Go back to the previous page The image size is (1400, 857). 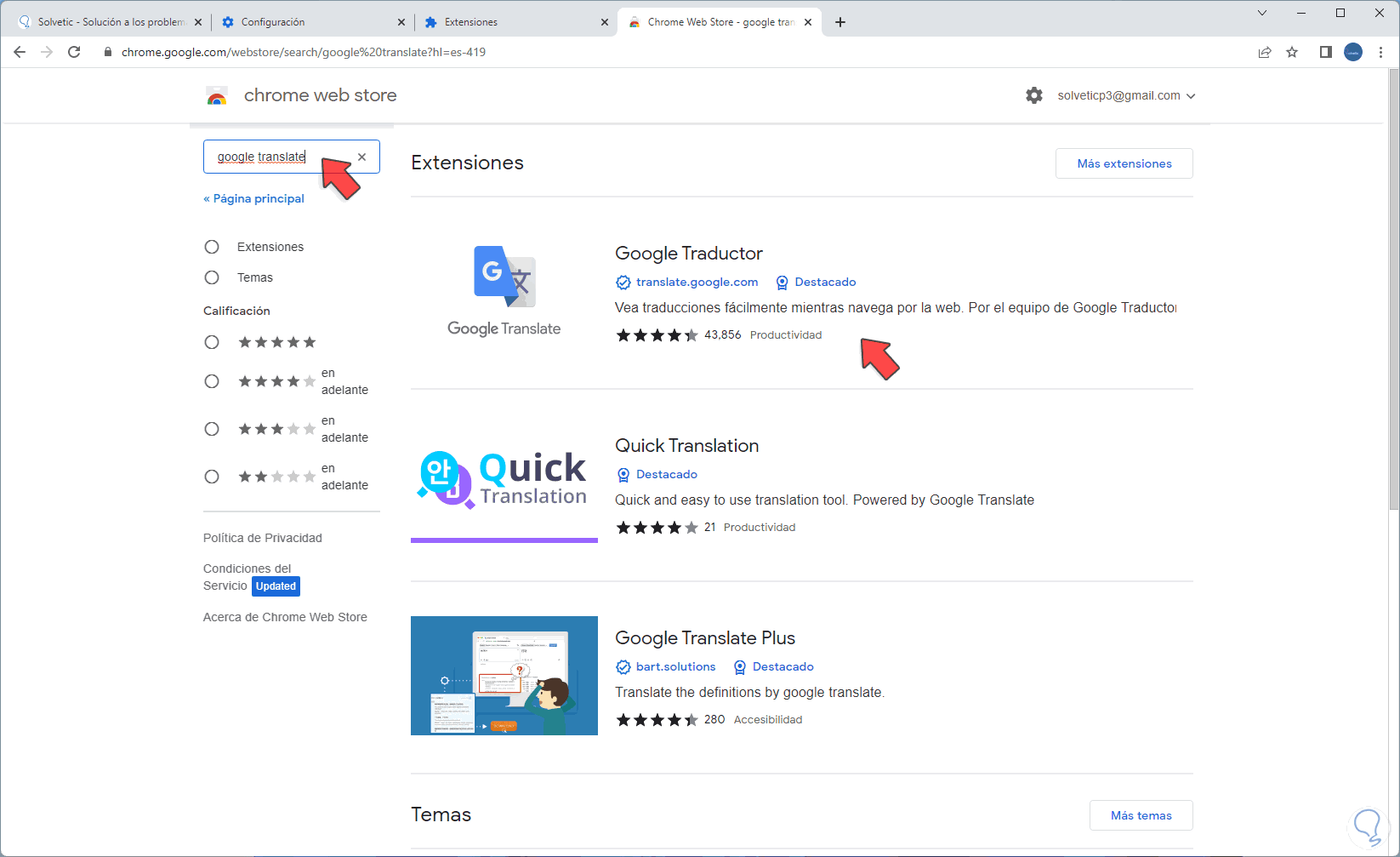click(20, 52)
